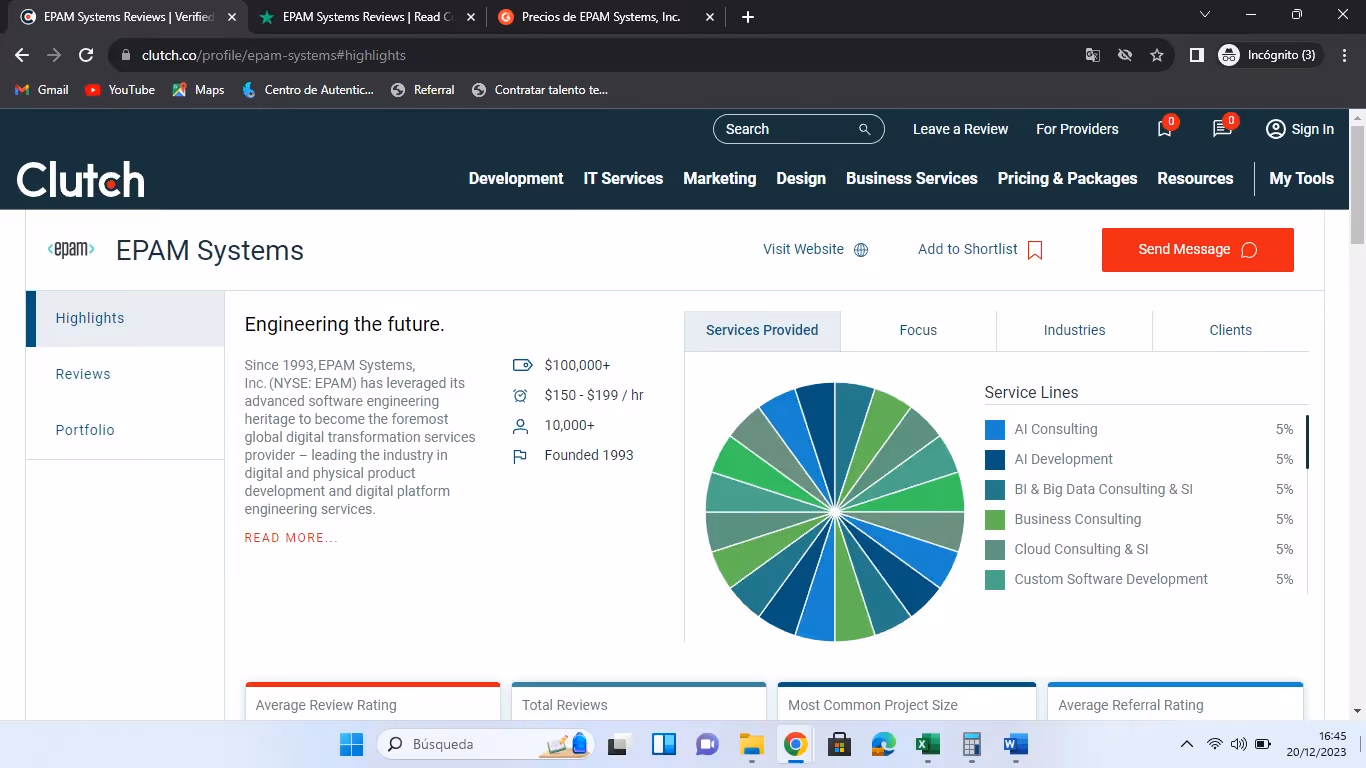Open Calculator from taskbar
1366x768 pixels.
(971, 744)
